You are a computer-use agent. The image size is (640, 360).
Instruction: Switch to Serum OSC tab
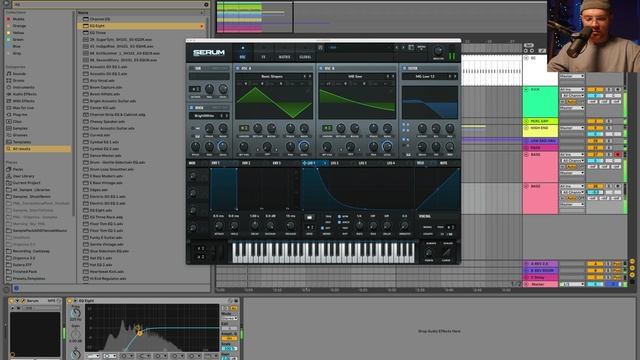coord(242,53)
